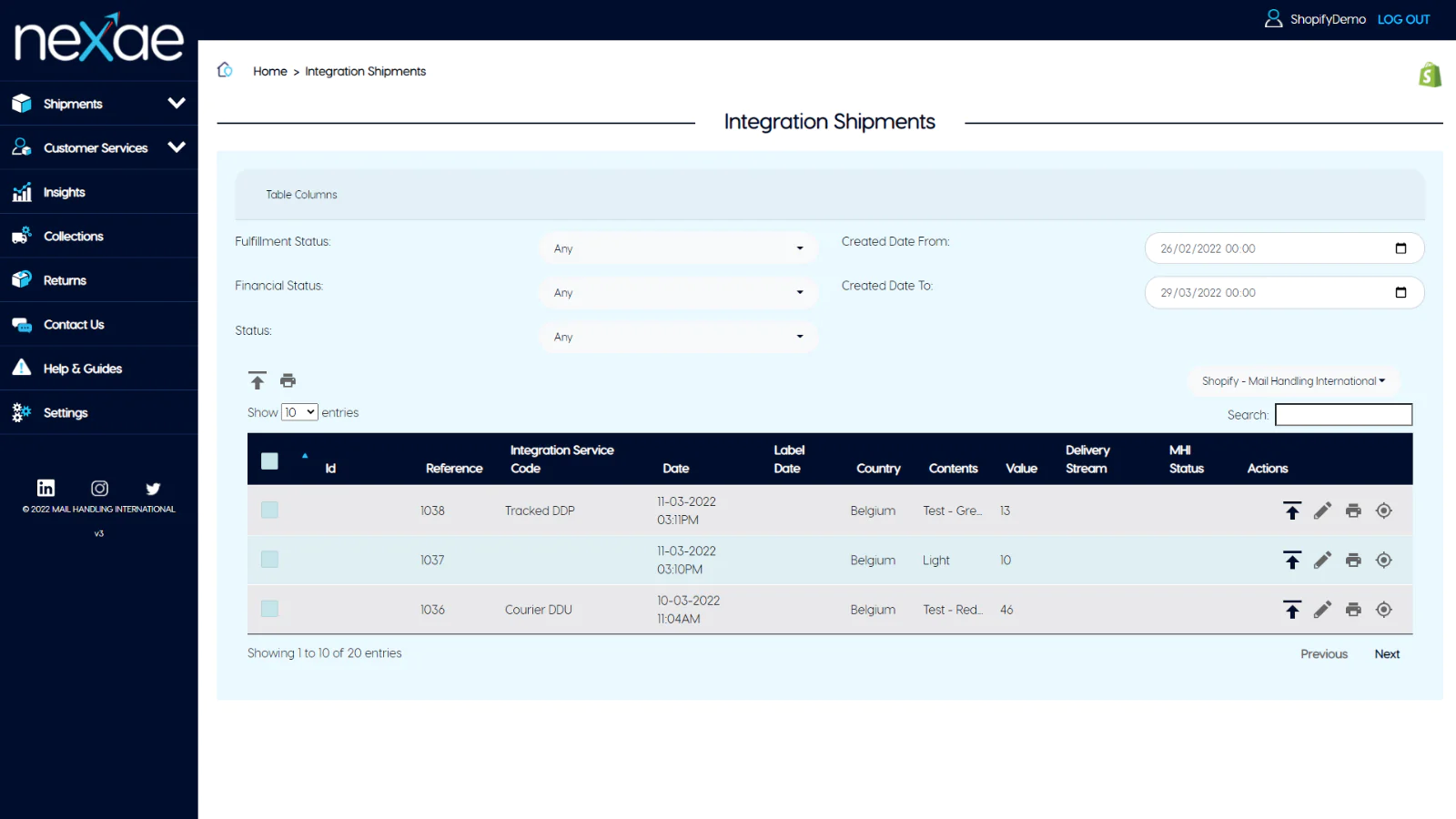Screen dimensions: 1456x819
Task: Change the Show entries count dropdown
Action: (x=299, y=412)
